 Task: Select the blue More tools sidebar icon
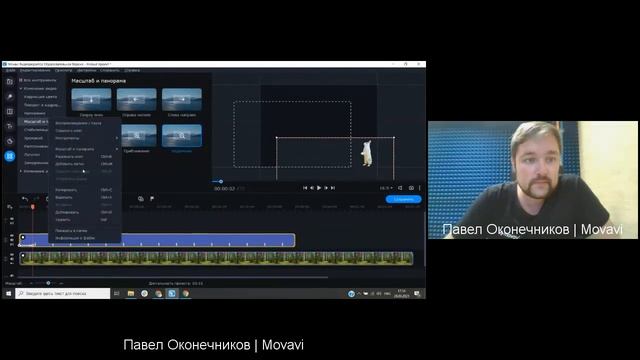10,156
